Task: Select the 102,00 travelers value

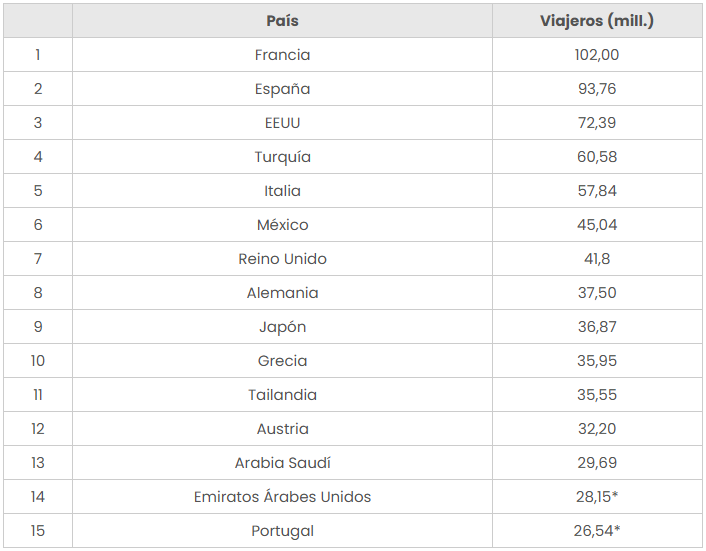Action: click(597, 55)
